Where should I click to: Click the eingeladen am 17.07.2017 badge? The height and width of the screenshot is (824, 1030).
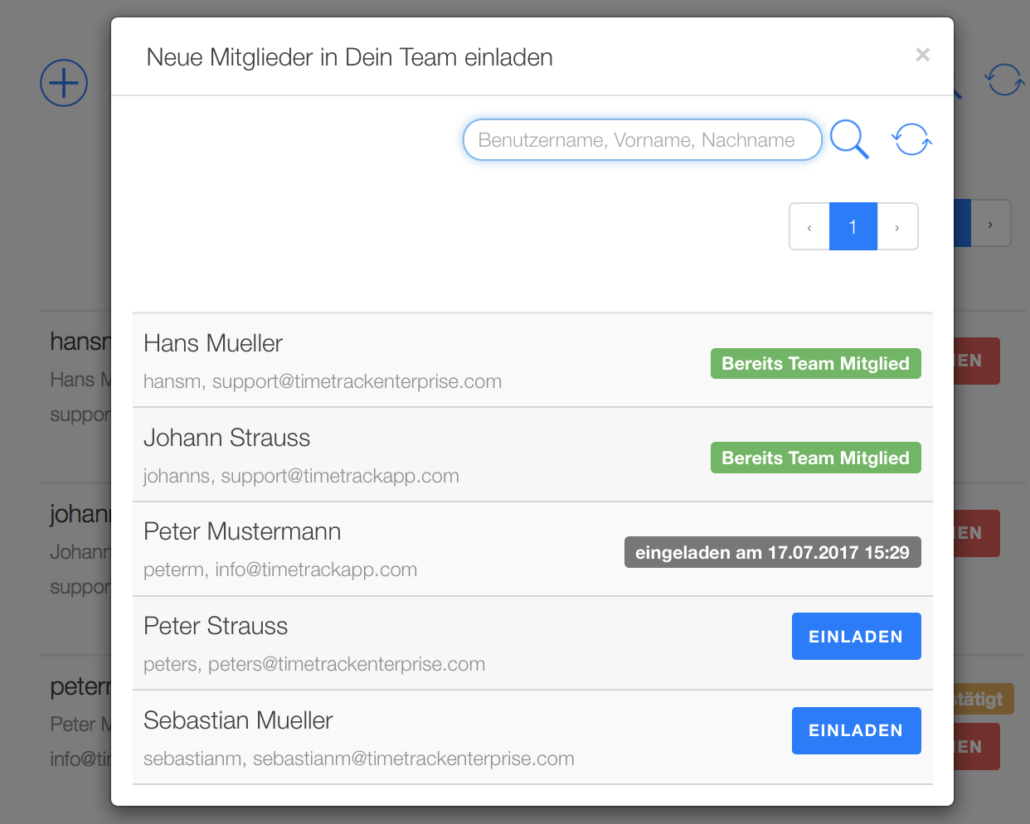click(x=772, y=553)
